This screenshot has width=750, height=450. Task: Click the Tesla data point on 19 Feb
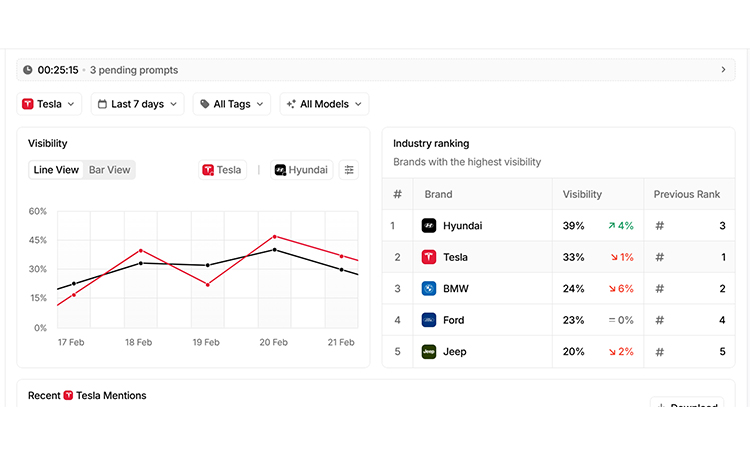tap(208, 285)
